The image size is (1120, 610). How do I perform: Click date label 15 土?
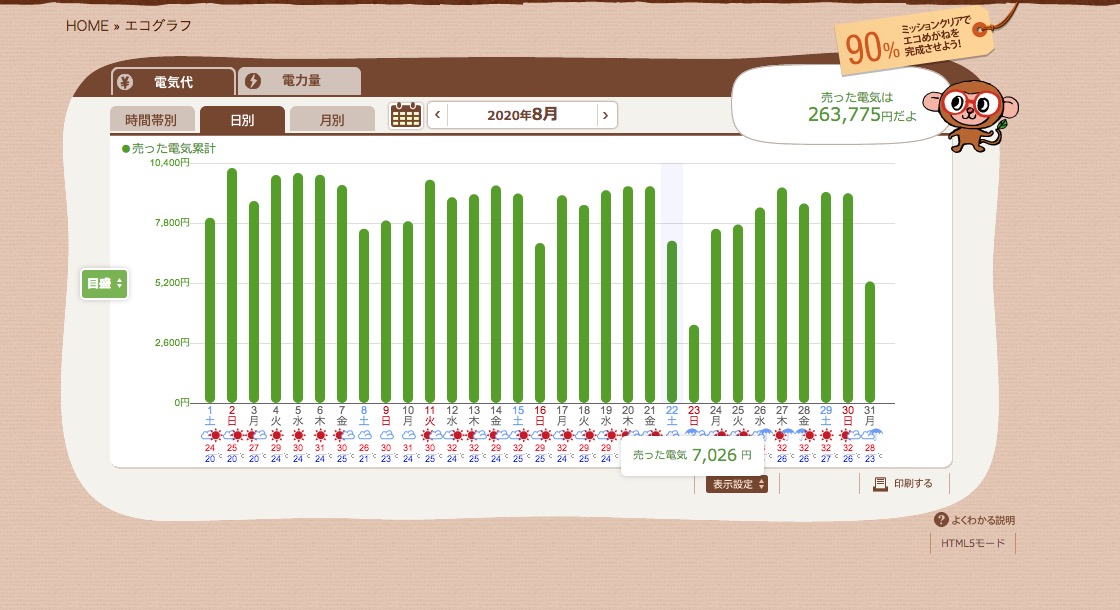(518, 416)
